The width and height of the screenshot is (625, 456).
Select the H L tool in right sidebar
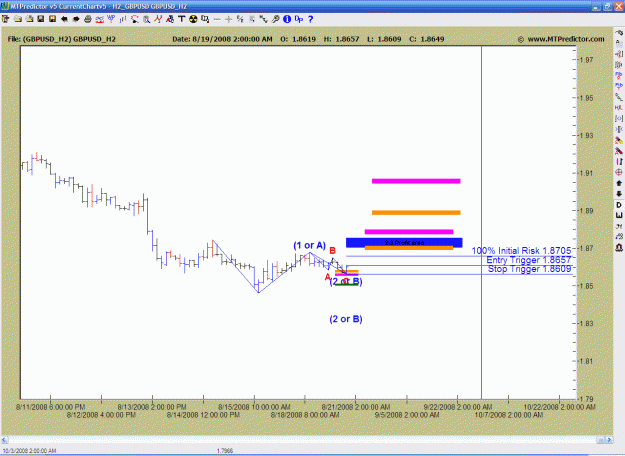(x=619, y=108)
